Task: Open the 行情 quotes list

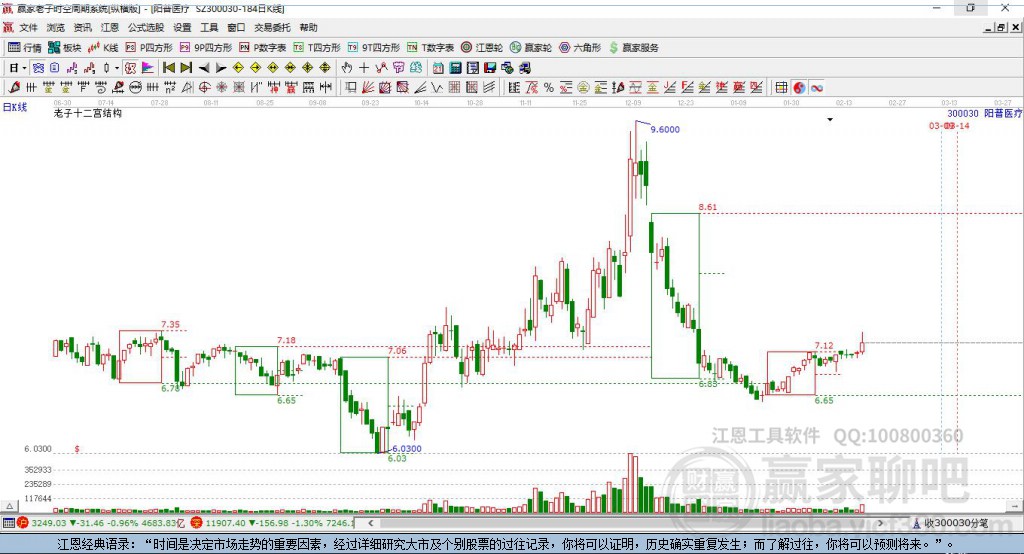Action: point(25,47)
